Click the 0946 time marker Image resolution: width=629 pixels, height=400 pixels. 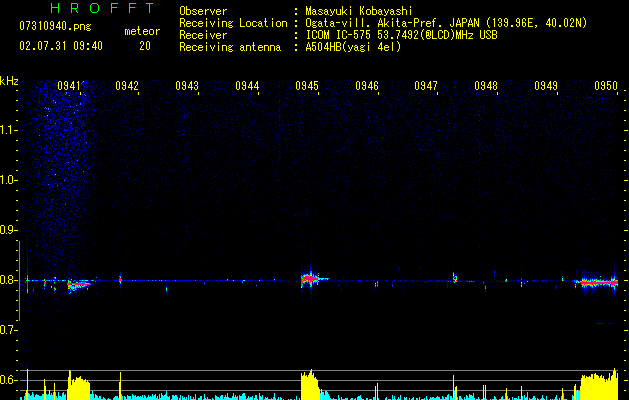pyautogui.click(x=367, y=86)
